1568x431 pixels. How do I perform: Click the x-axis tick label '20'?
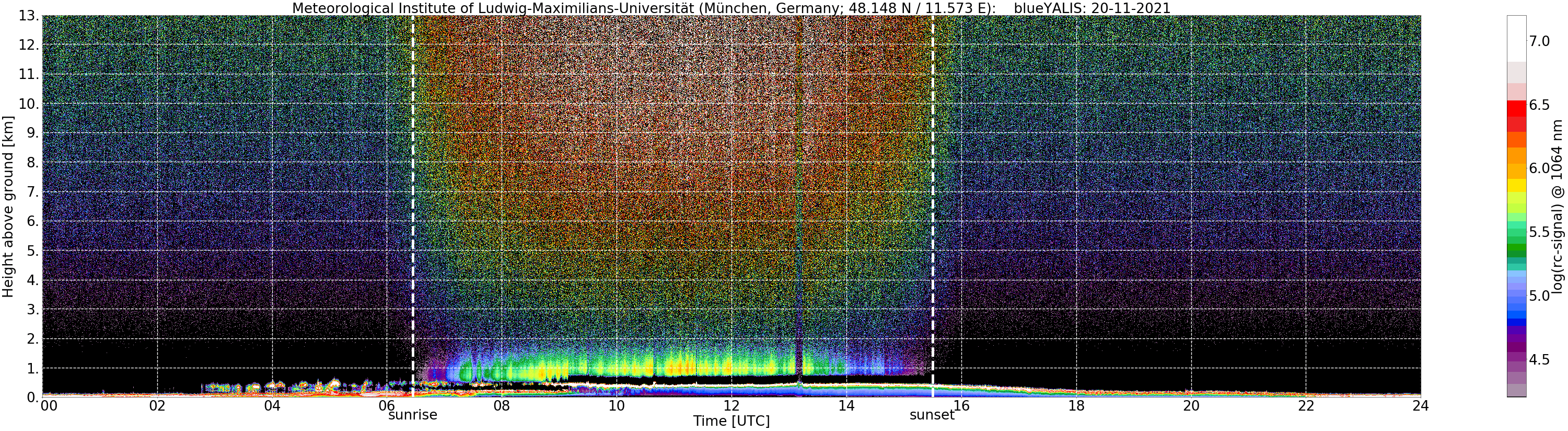click(x=1191, y=406)
